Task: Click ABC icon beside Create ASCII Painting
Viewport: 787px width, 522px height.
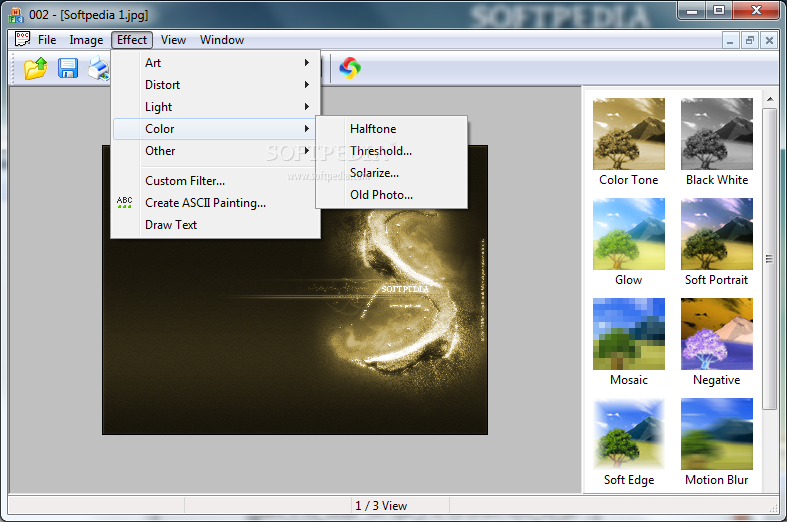Action: [x=124, y=203]
